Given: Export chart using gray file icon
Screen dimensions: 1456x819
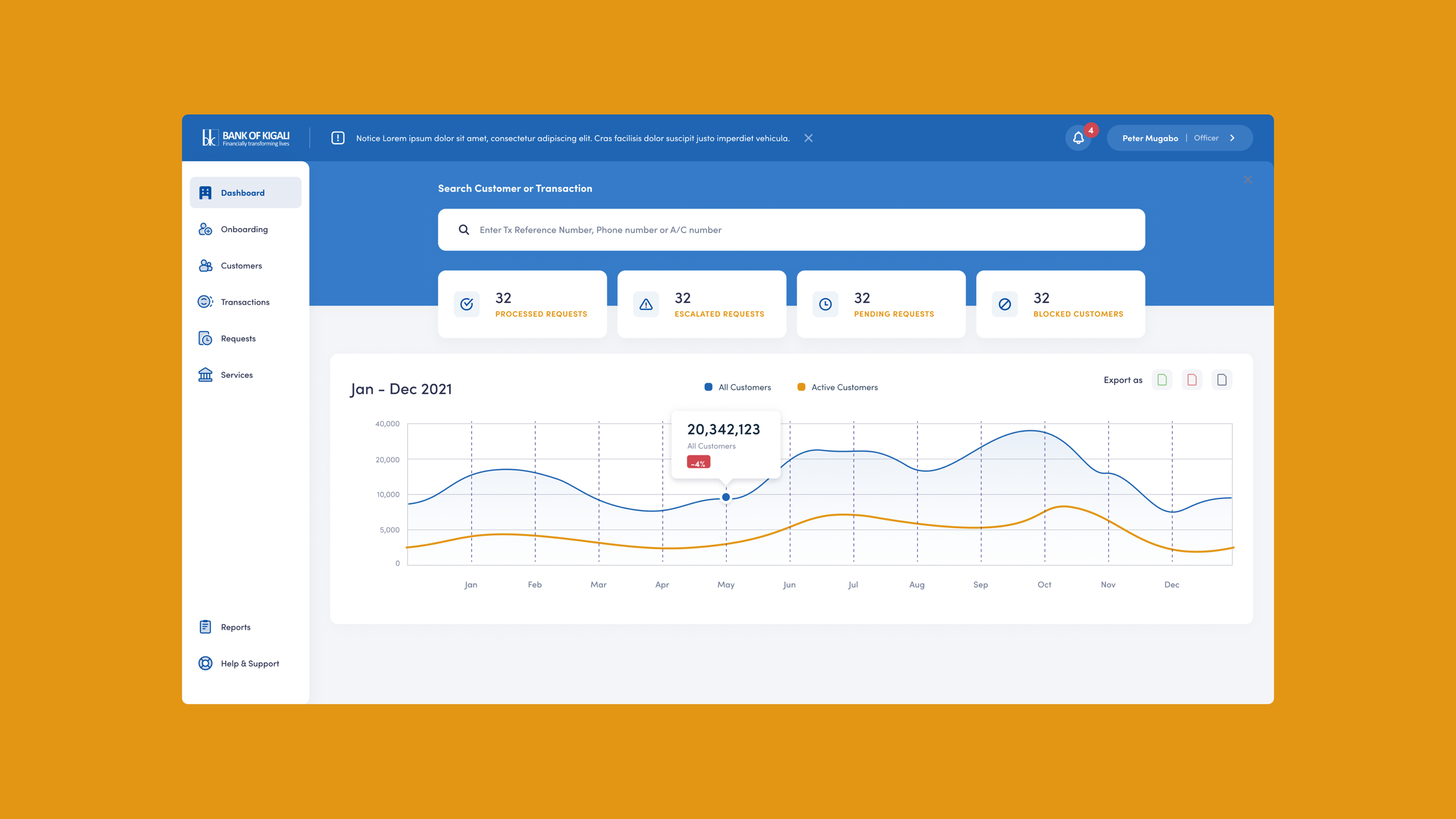Looking at the screenshot, I should pos(1222,380).
